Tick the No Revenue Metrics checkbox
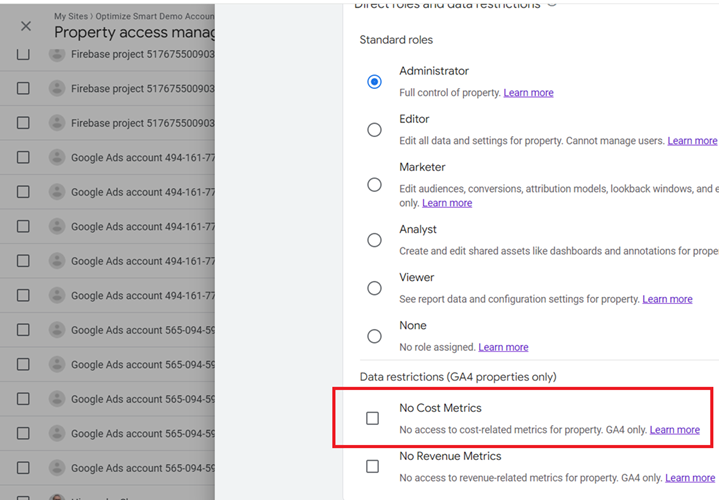Viewport: 719px width, 500px height. point(372,467)
